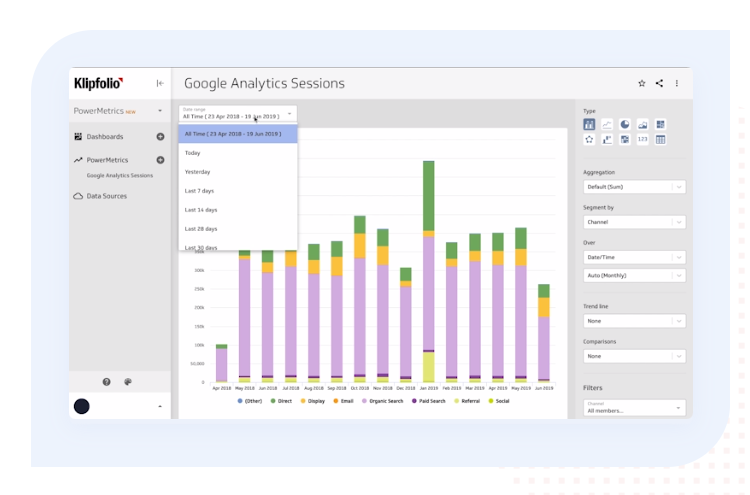This screenshot has width=750, height=495.
Task: Open the Segment by Channel dropdown
Action: click(x=634, y=222)
